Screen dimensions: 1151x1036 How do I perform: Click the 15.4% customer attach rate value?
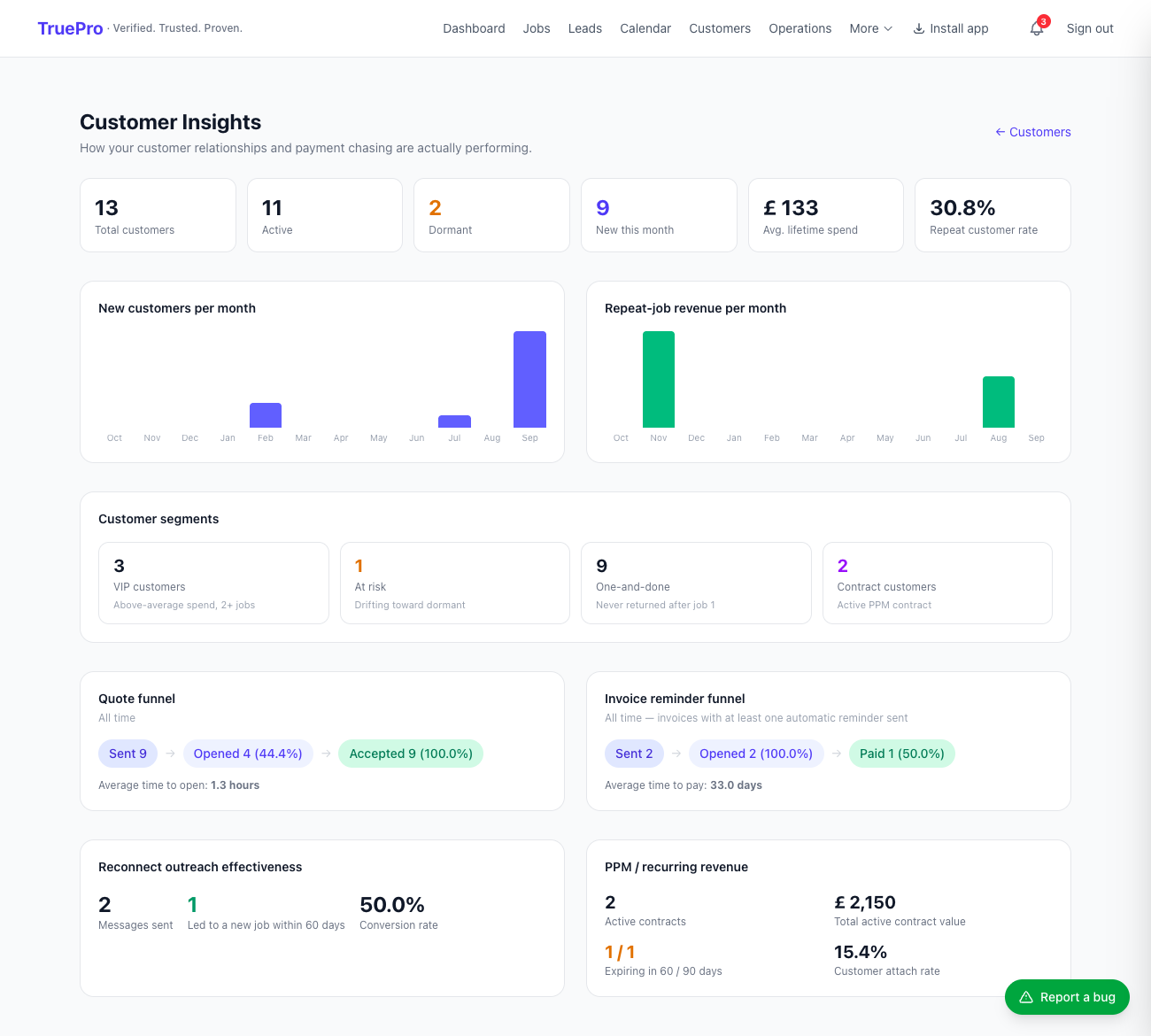pos(861,952)
